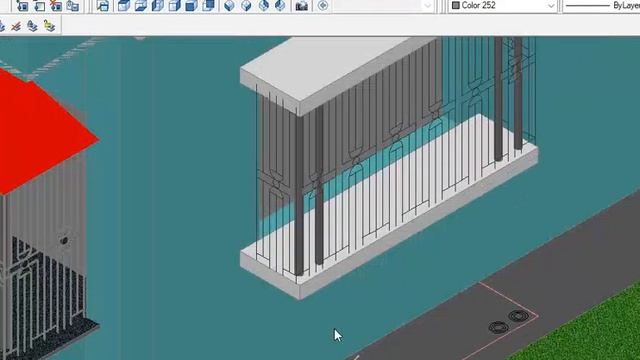
Task: Switch to Right view cube icon
Action: 174,5
